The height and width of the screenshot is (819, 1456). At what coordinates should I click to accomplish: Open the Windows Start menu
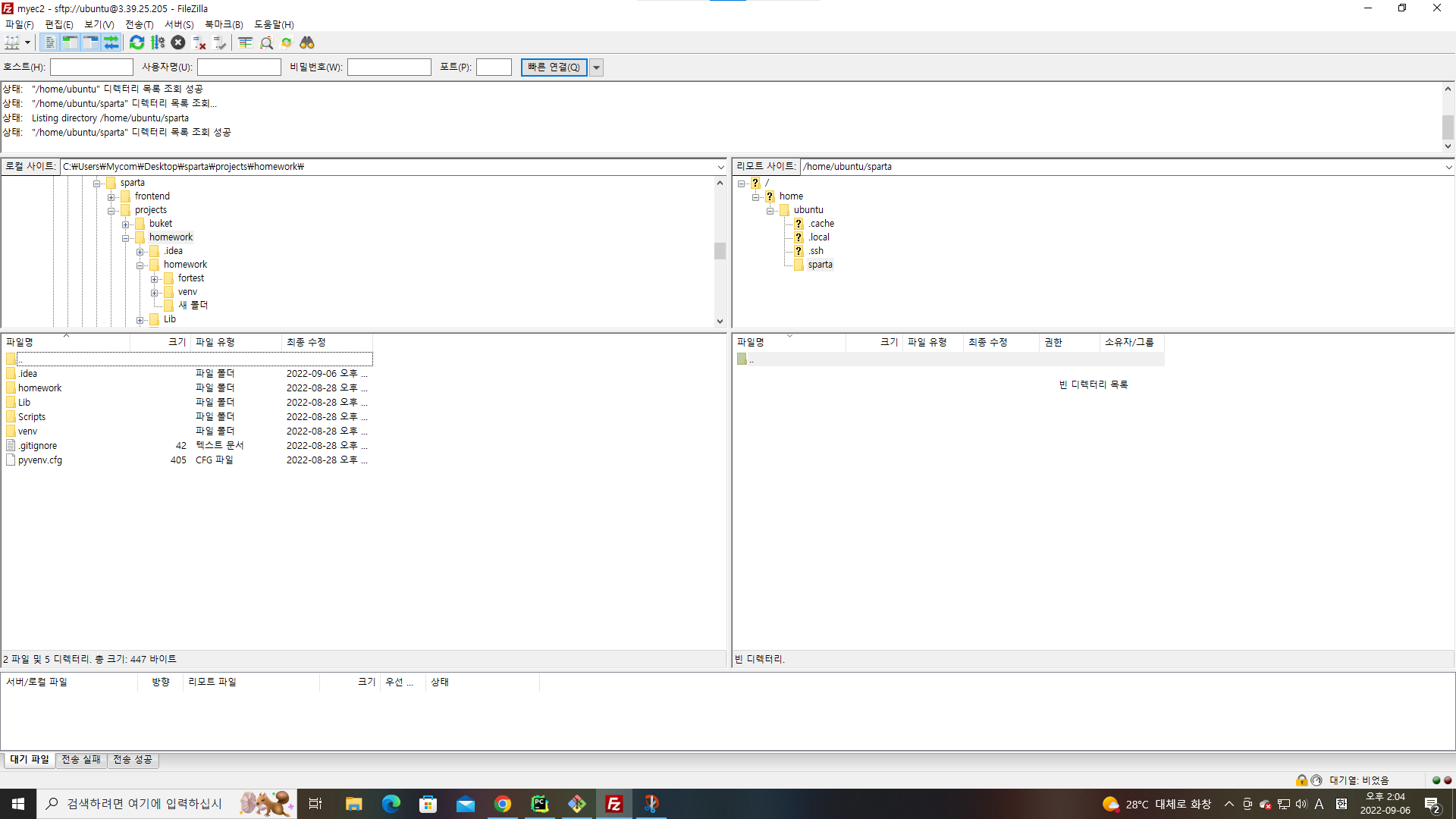(18, 804)
